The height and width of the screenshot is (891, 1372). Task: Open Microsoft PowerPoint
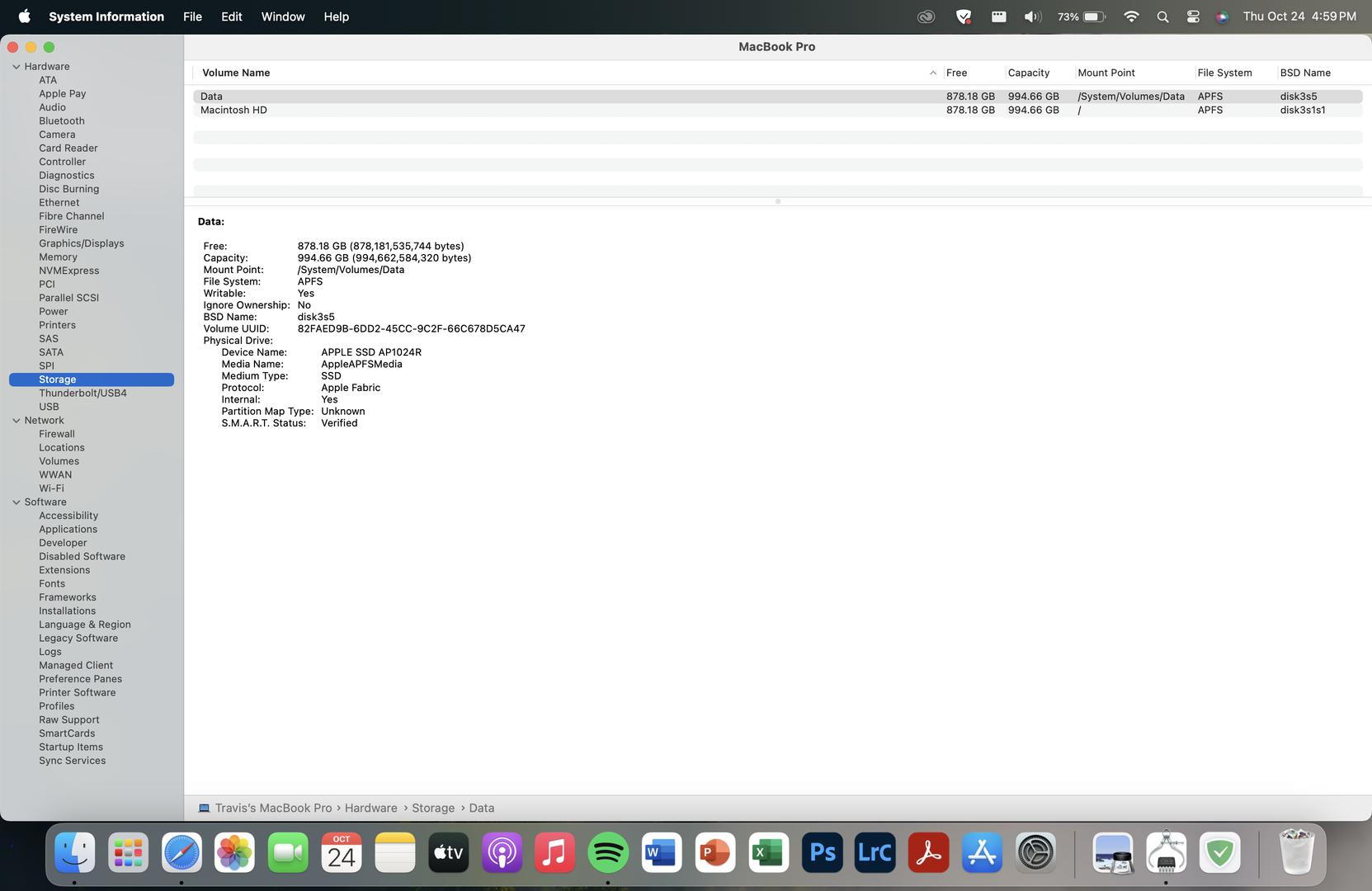tap(715, 852)
